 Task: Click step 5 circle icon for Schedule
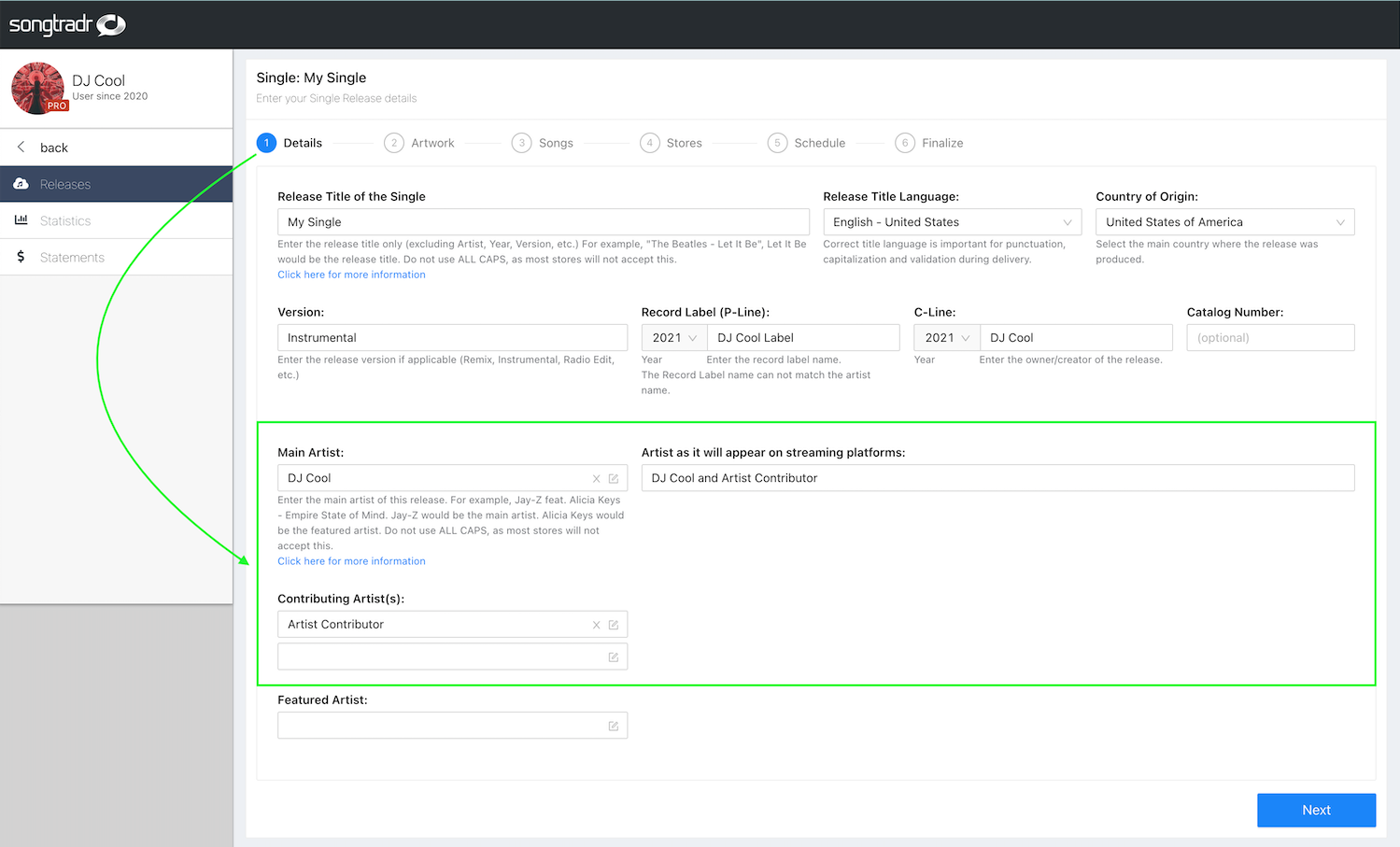[777, 143]
